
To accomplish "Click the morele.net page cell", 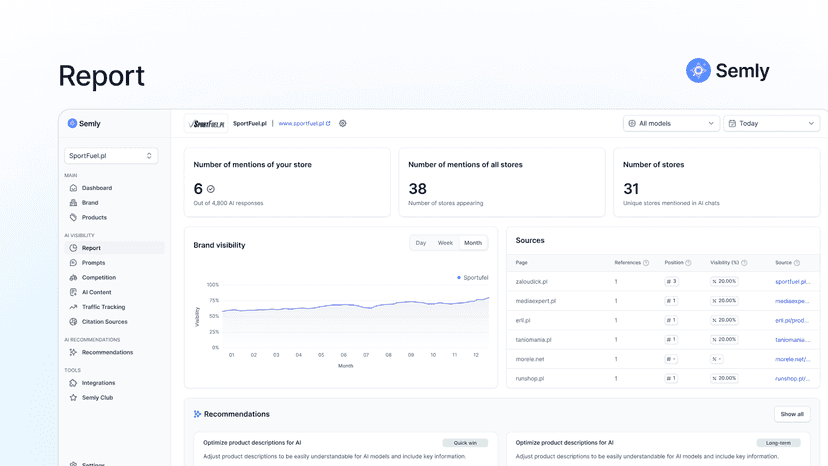I will click(530, 359).
